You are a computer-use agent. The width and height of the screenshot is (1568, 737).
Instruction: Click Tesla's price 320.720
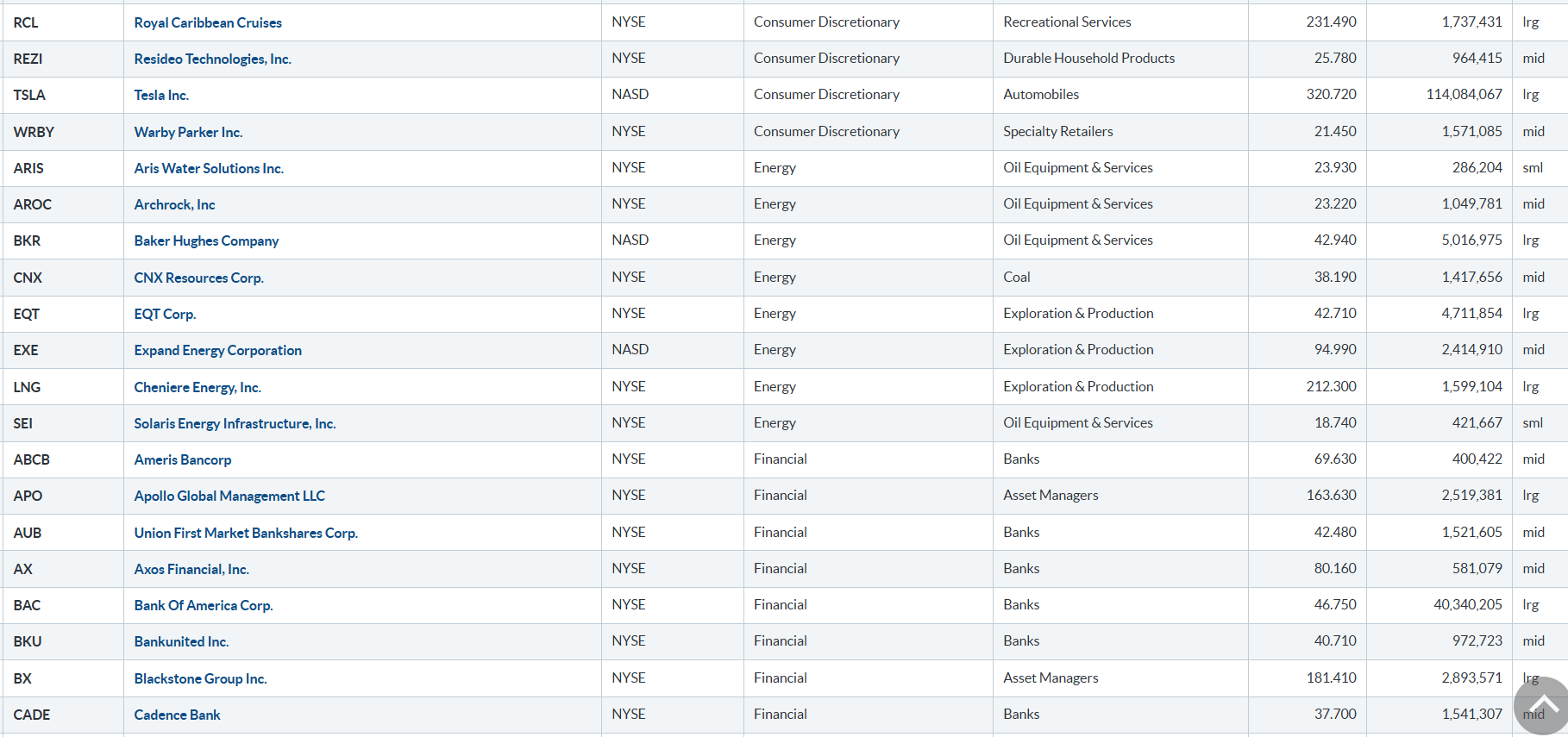[1331, 95]
